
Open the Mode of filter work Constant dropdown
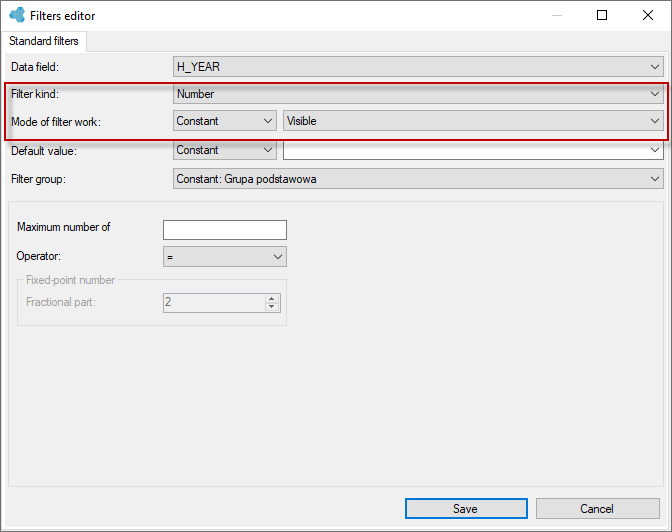[x=225, y=121]
